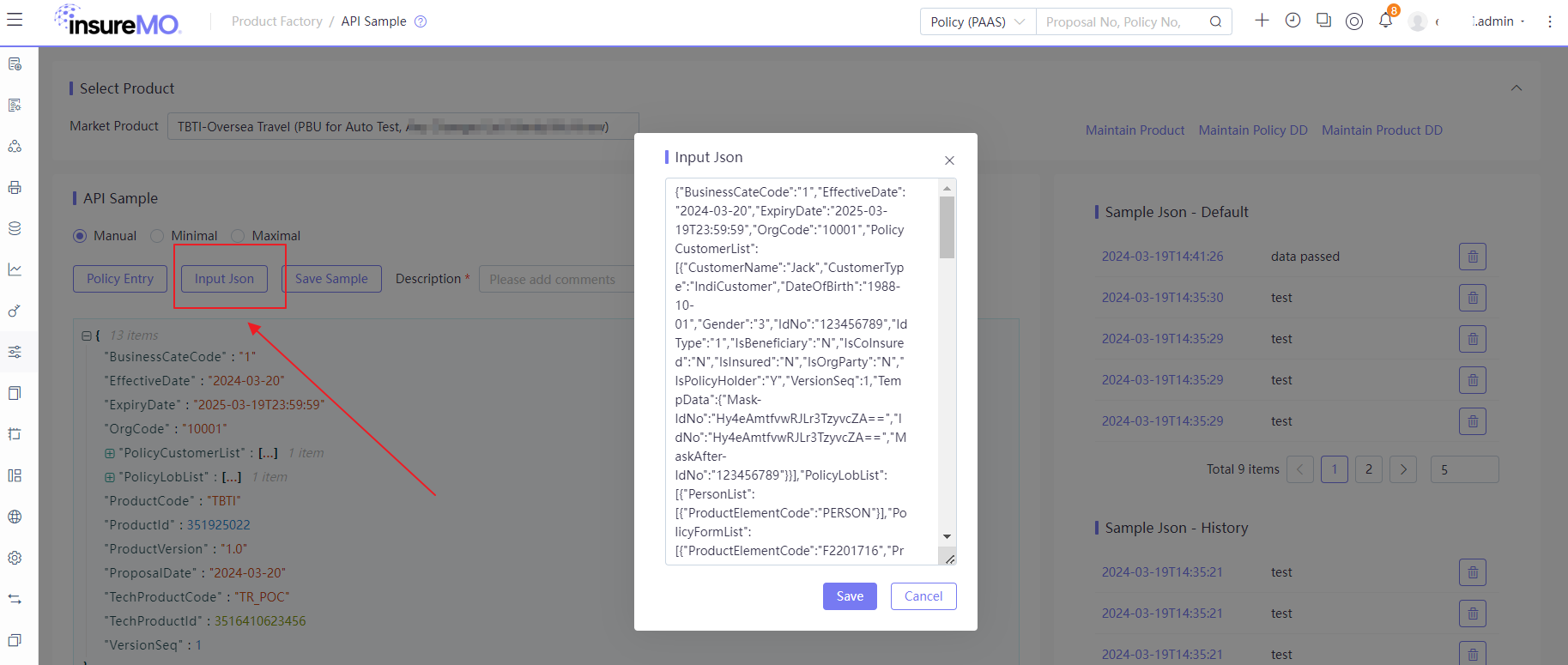Open help icon next to API Sample

click(x=421, y=21)
